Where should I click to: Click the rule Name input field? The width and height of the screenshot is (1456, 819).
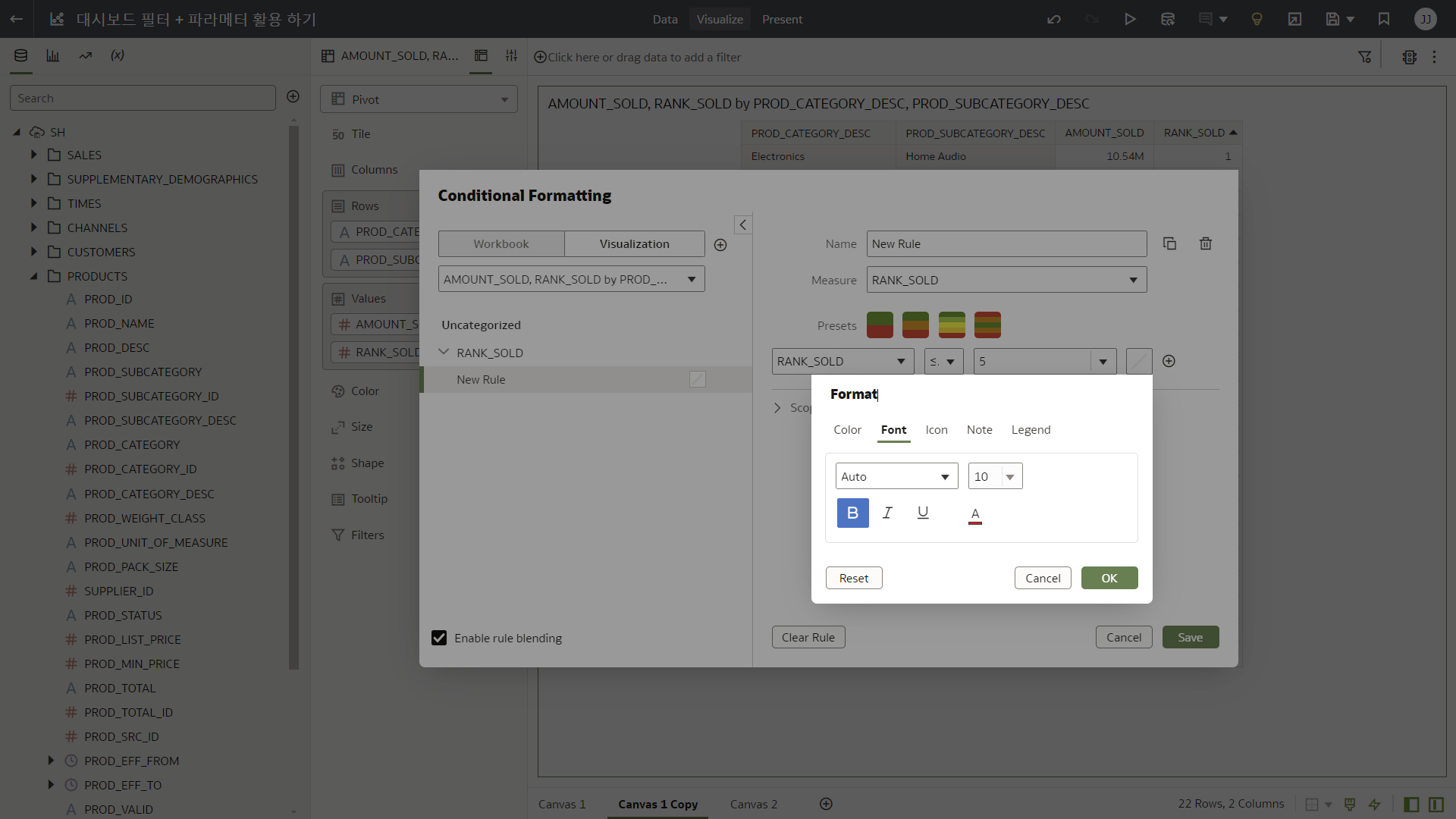point(1006,243)
